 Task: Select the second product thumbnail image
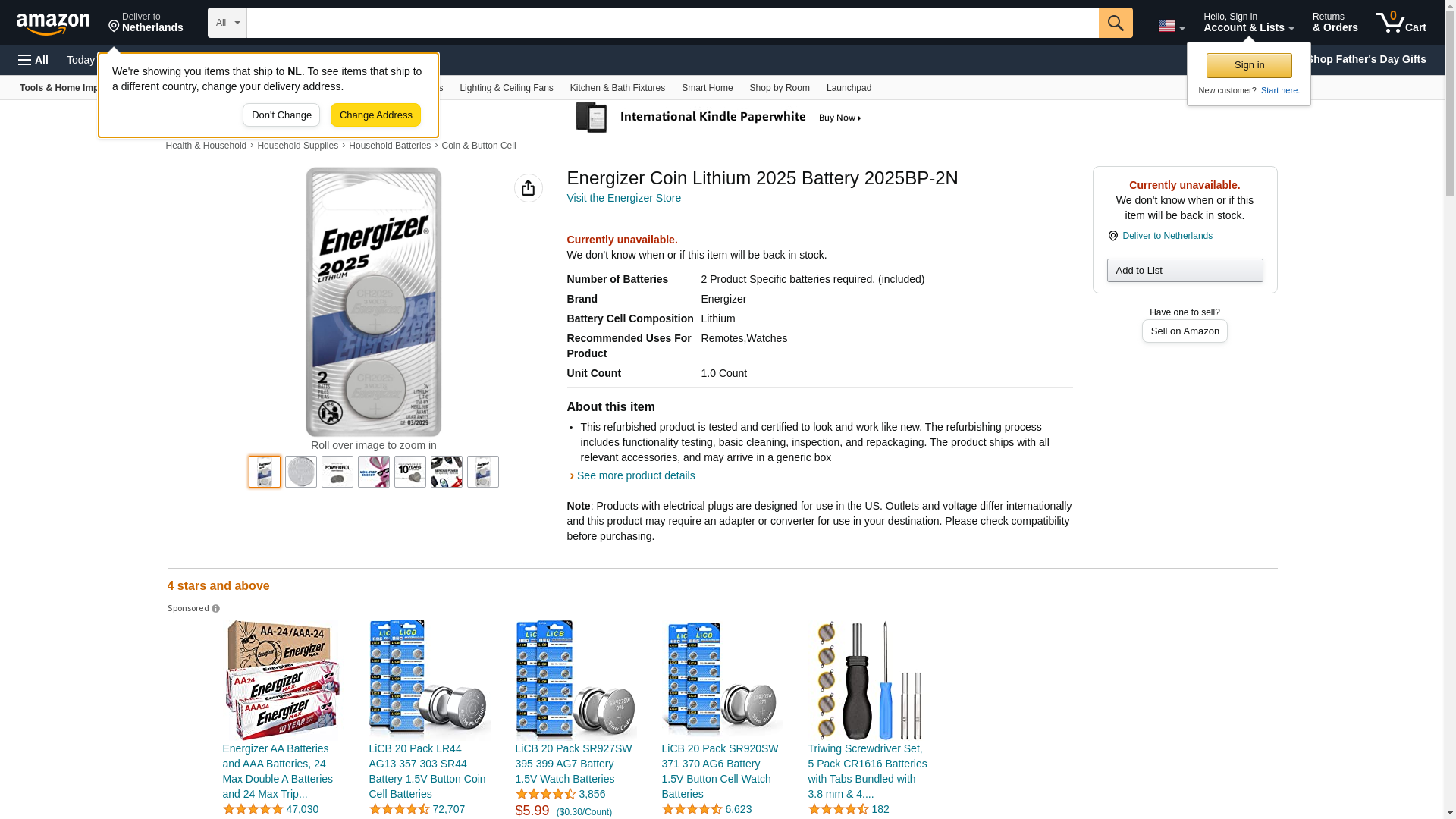tap(301, 472)
